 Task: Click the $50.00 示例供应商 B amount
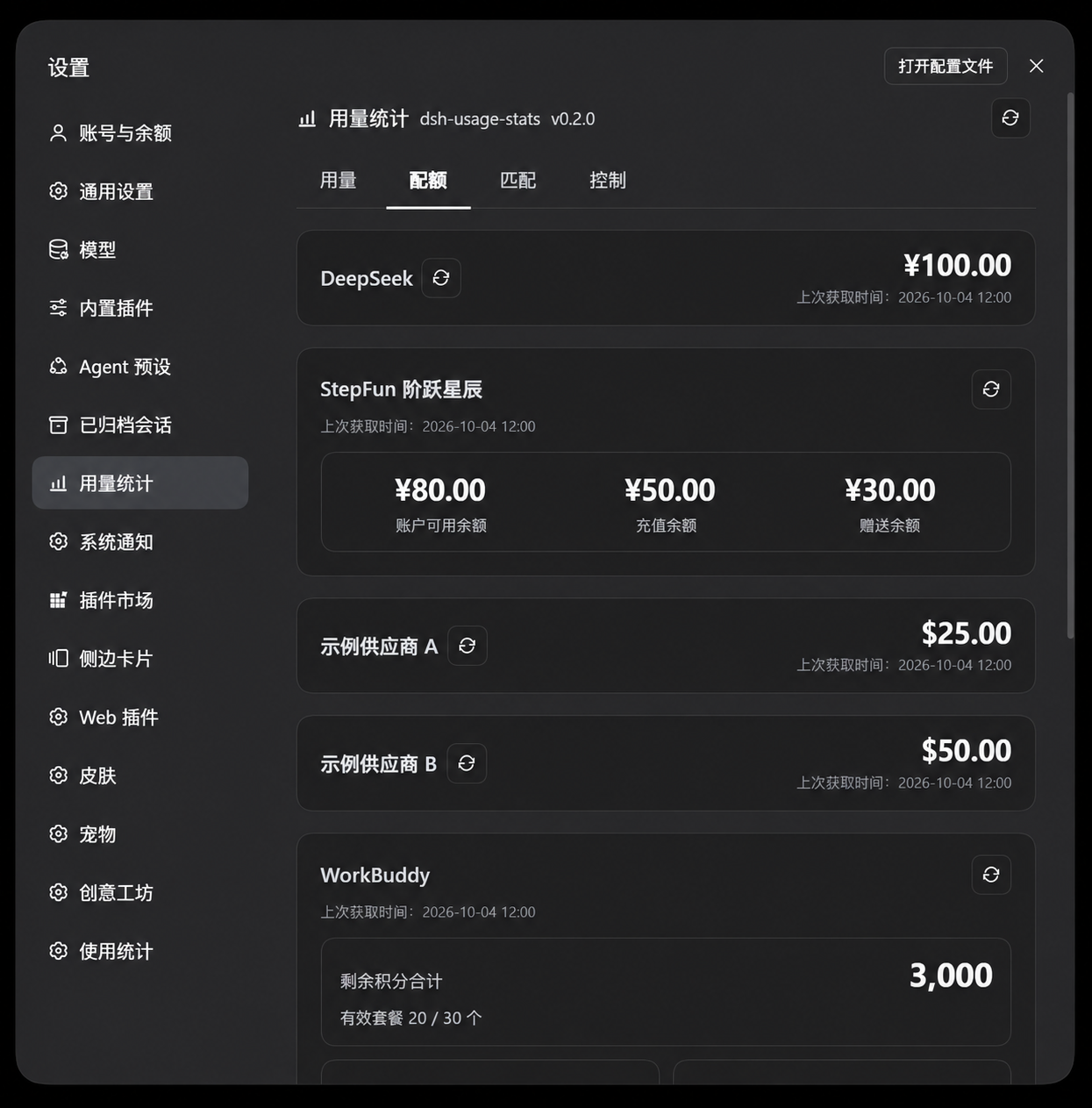[966, 750]
